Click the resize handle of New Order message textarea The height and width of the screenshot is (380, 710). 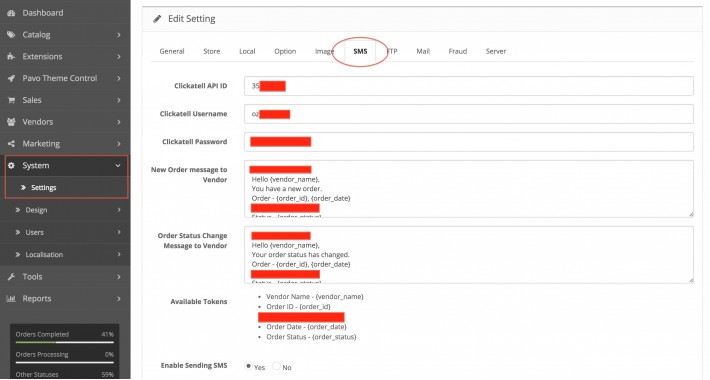[691, 214]
